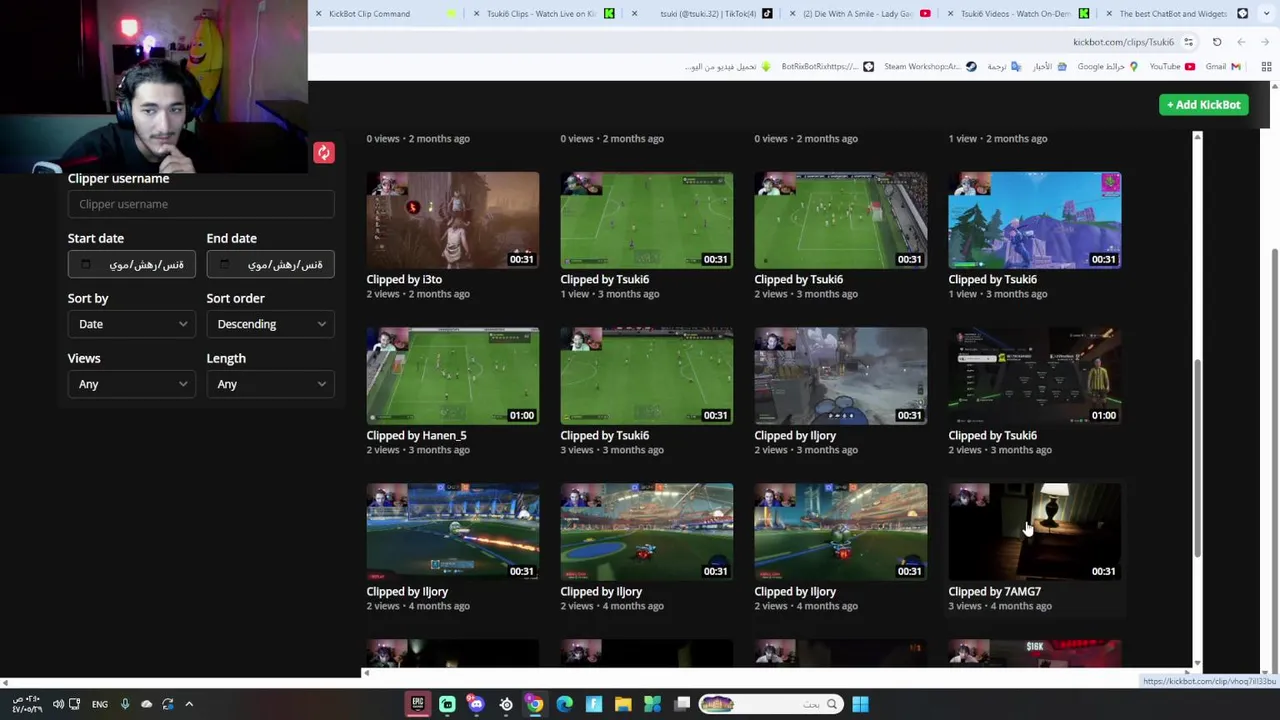
Task: Open the Tsuki6 Fortnite clip thumbnail
Action: click(1034, 220)
